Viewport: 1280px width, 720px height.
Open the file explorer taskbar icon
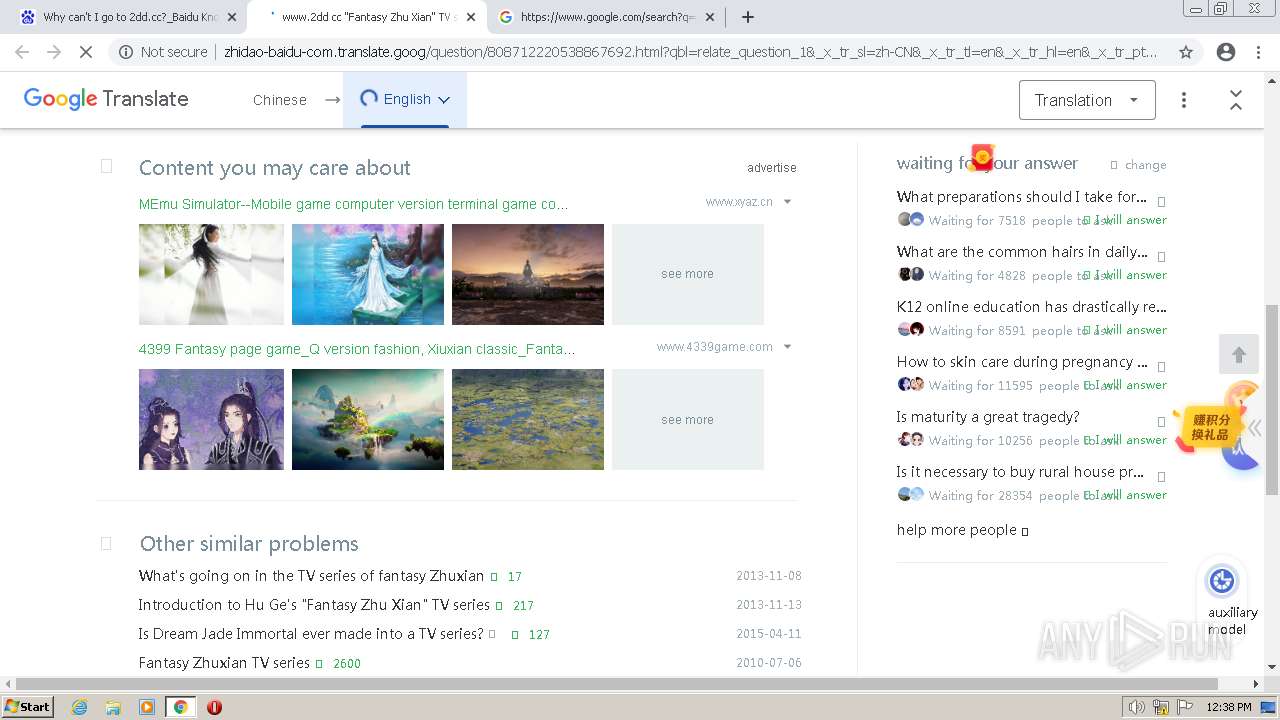pos(113,707)
